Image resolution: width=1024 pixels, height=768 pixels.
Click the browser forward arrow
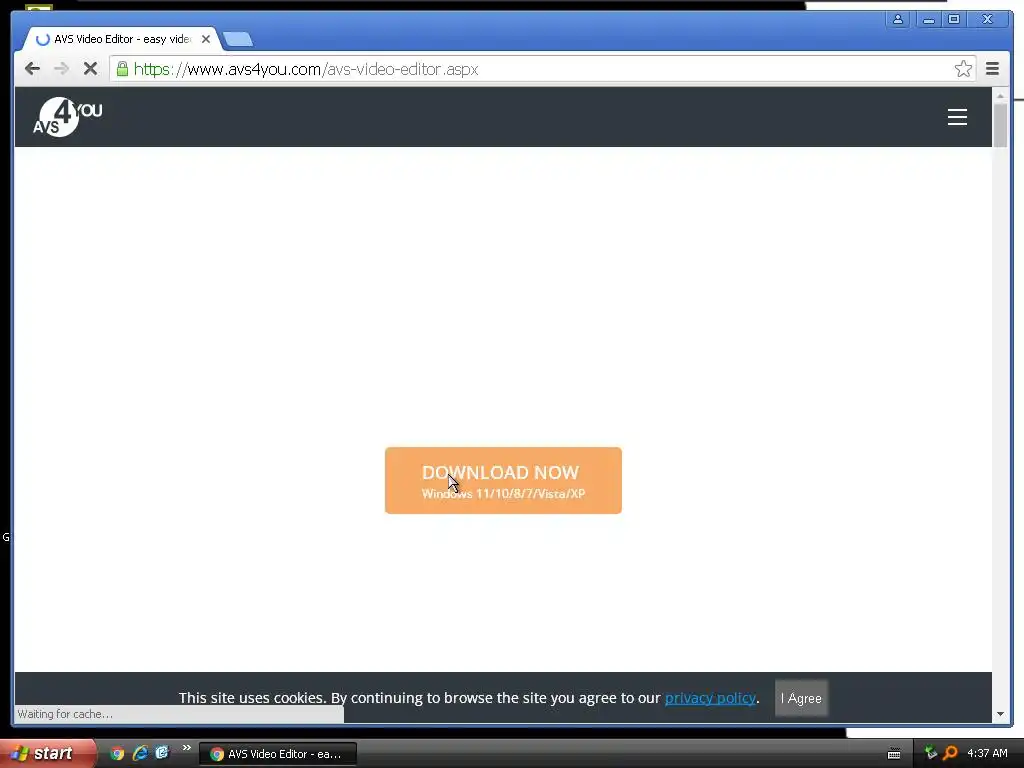click(61, 69)
